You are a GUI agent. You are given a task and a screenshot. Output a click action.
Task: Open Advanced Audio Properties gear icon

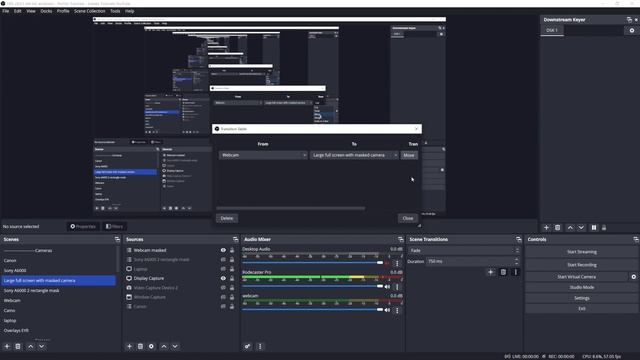pyautogui.click(x=248, y=347)
